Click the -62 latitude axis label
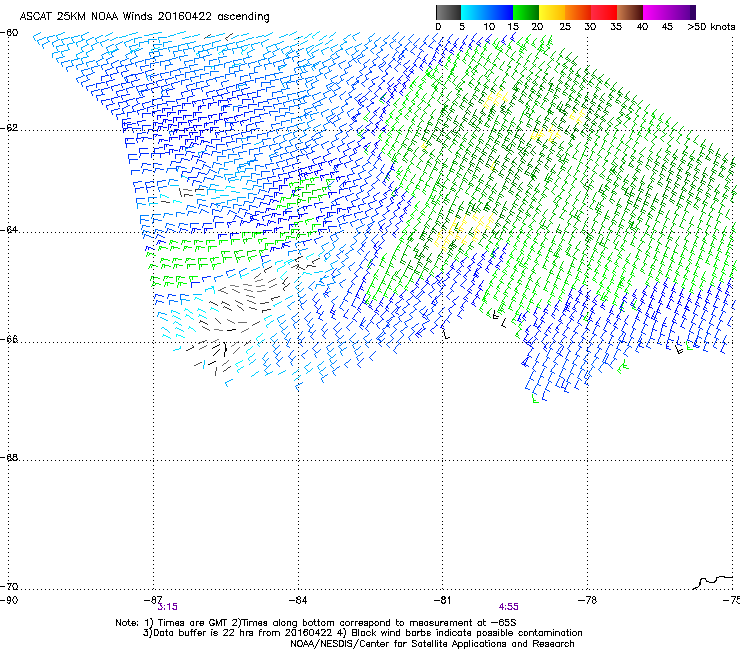Image resolution: width=740 pixels, height=650 pixels. (x=9, y=128)
